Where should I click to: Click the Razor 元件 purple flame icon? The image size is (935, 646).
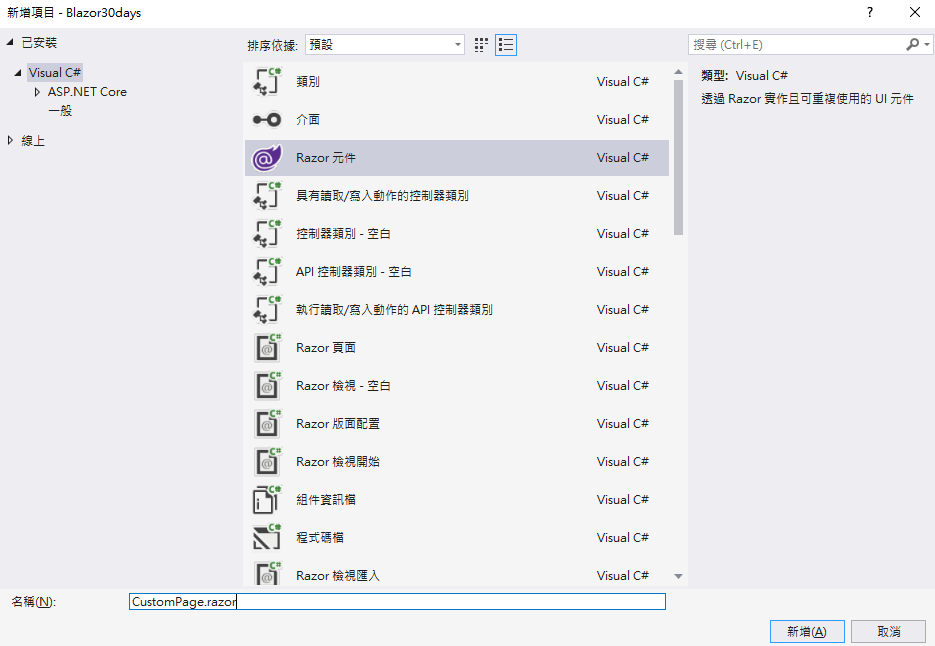point(267,158)
